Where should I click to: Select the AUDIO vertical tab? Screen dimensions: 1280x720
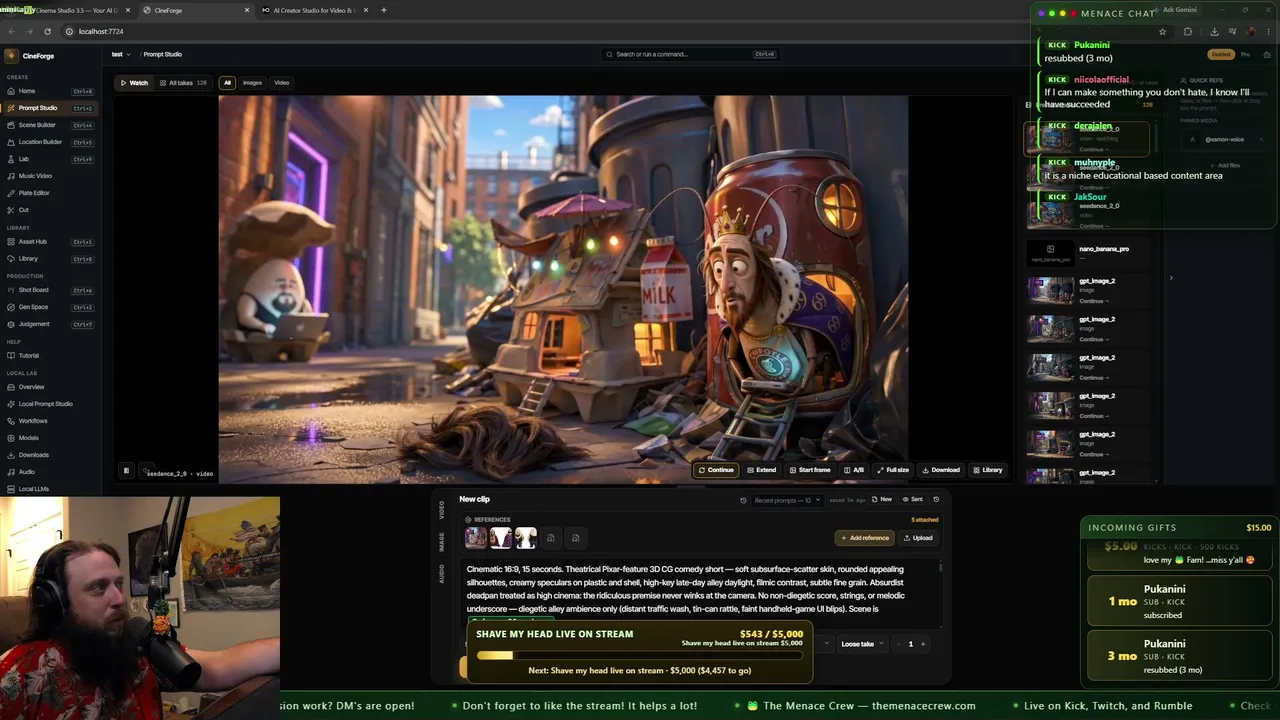point(442,574)
